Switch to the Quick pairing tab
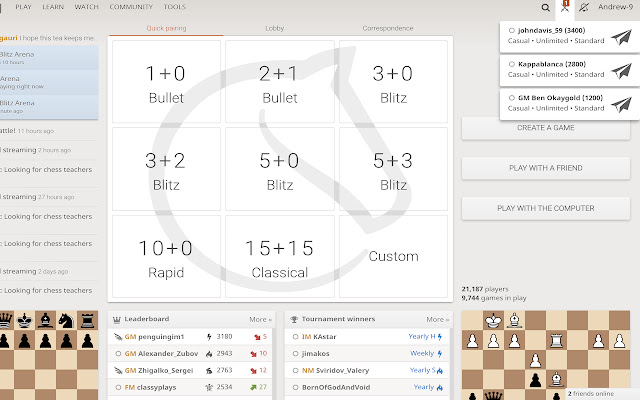Screen dimensions: 640x400 pos(166,28)
